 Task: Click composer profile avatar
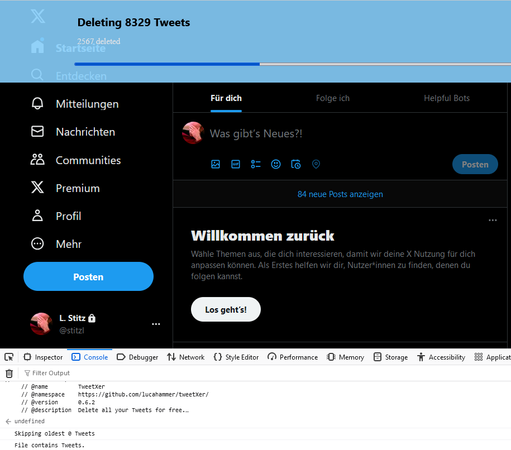pos(193,133)
